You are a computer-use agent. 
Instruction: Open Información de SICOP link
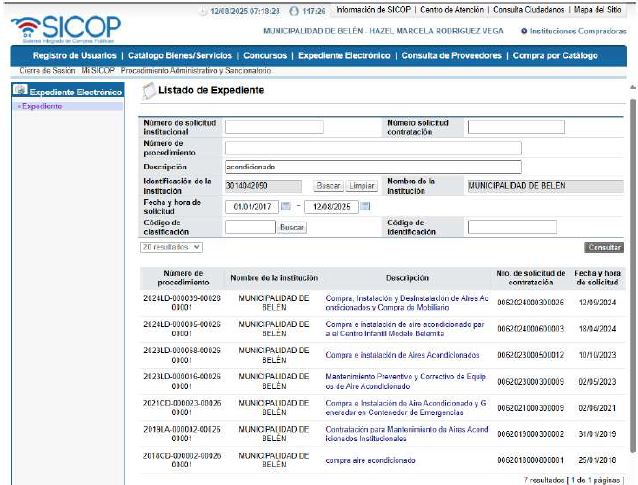pyautogui.click(x=374, y=9)
